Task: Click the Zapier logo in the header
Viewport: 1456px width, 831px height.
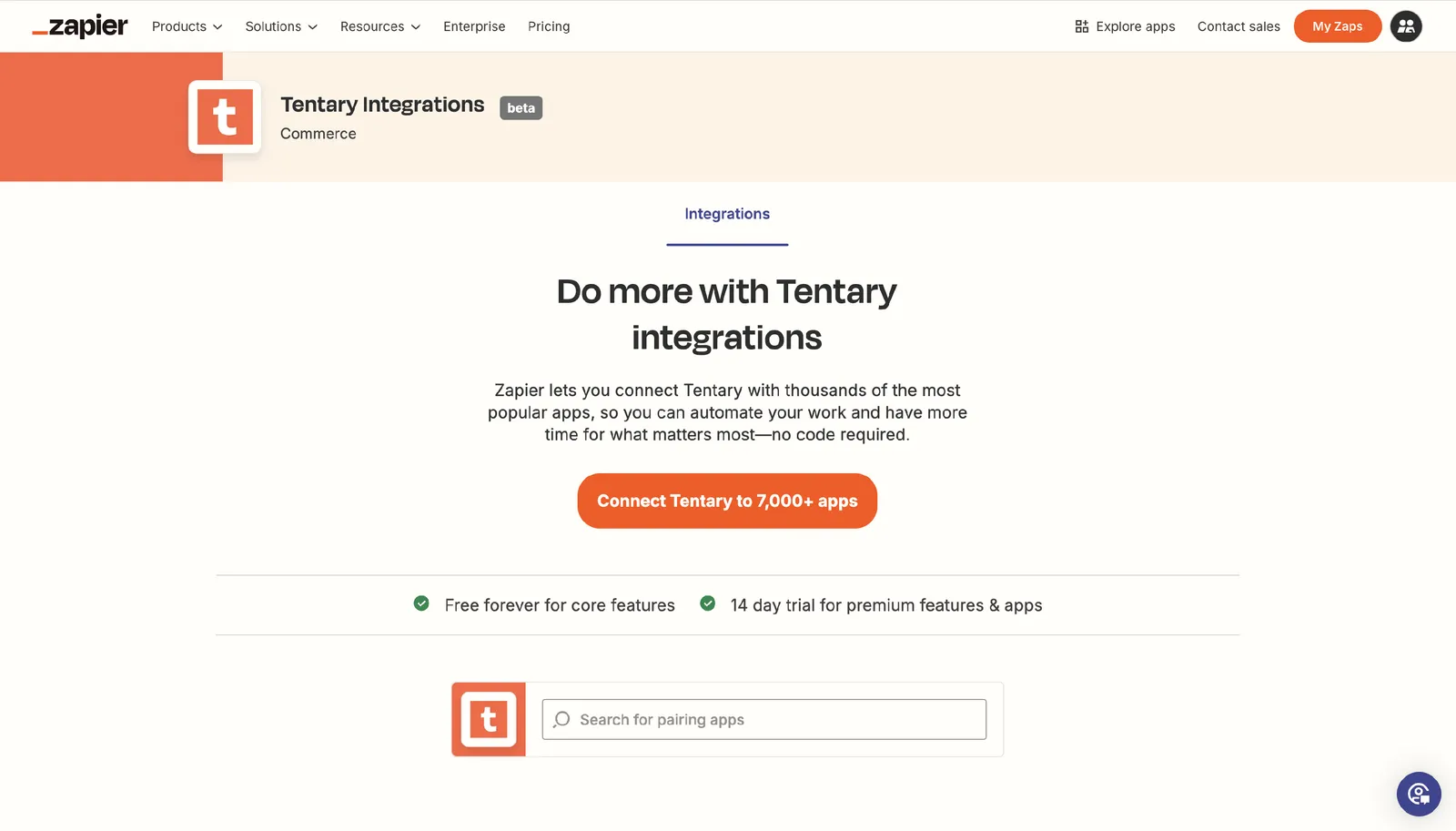Action: (x=80, y=26)
